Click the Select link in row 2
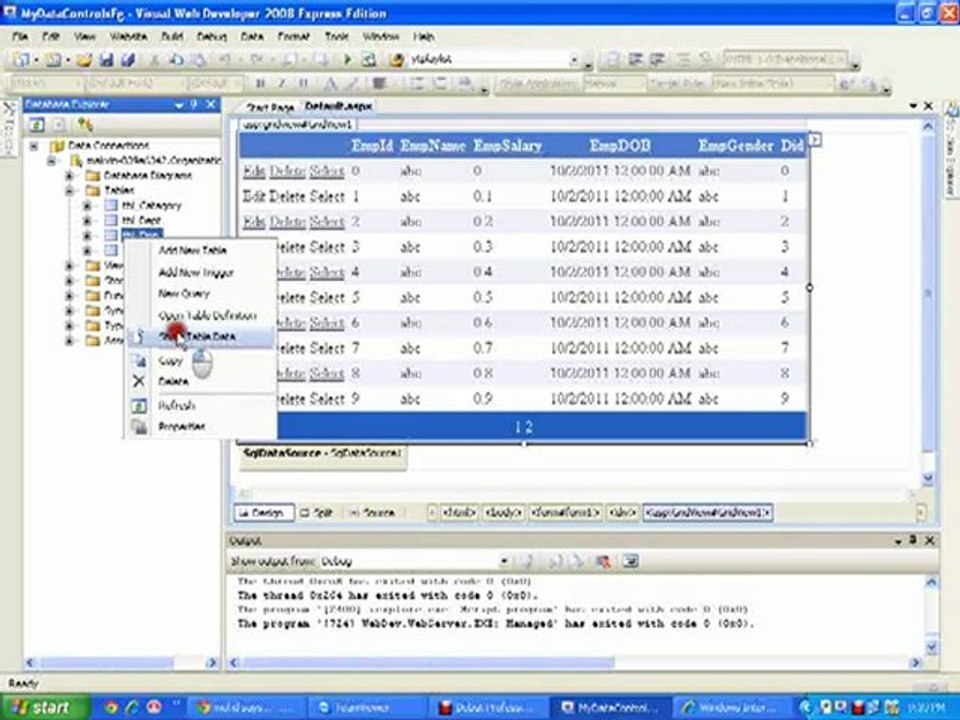The height and width of the screenshot is (720, 960). click(327, 222)
